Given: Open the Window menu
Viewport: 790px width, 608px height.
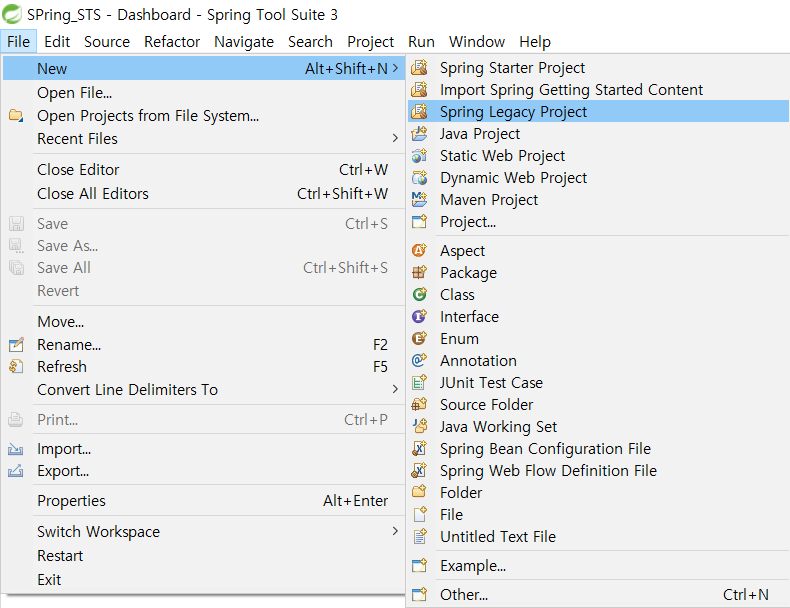Looking at the screenshot, I should pyautogui.click(x=477, y=41).
